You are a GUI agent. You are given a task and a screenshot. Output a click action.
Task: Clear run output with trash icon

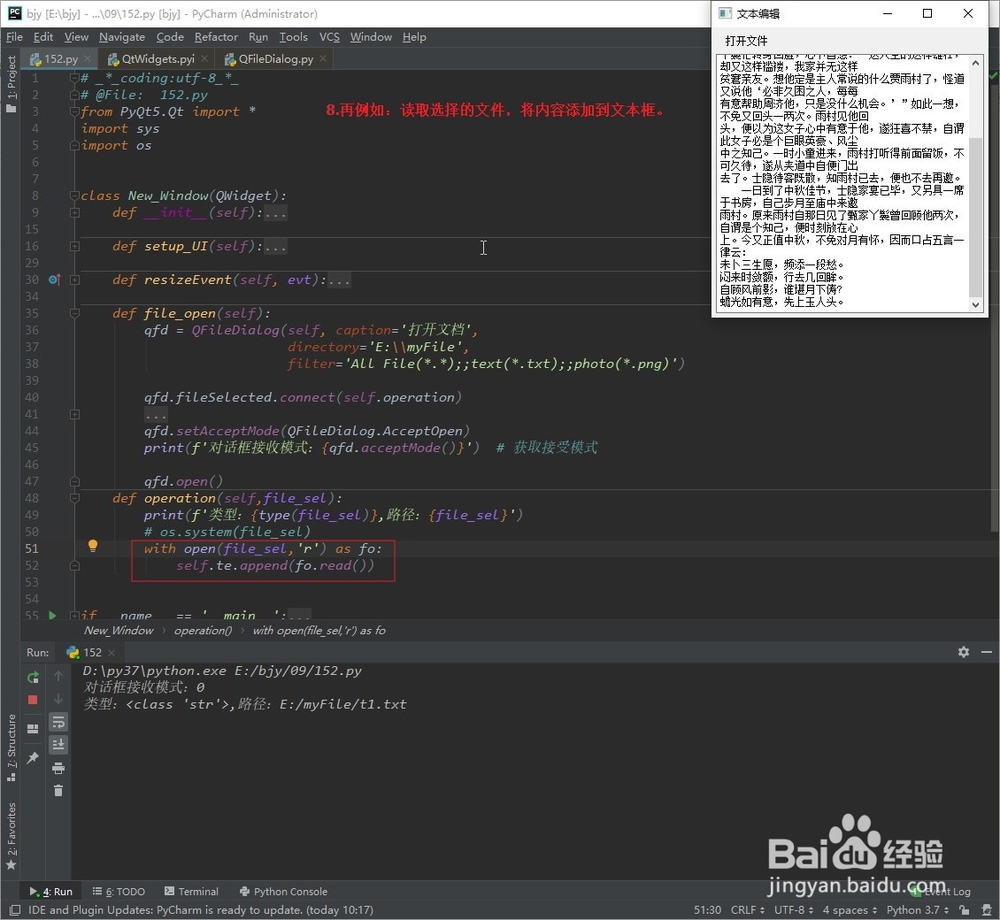pos(58,791)
